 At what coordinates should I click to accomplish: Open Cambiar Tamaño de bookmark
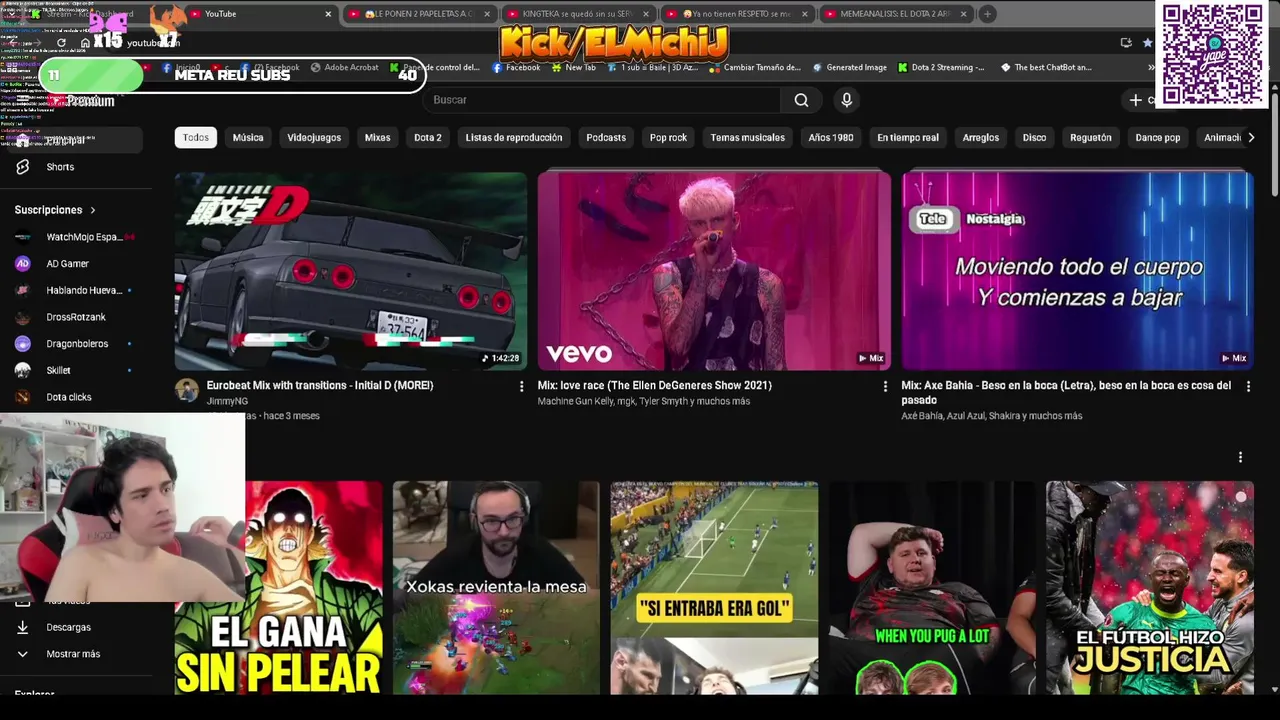point(755,68)
